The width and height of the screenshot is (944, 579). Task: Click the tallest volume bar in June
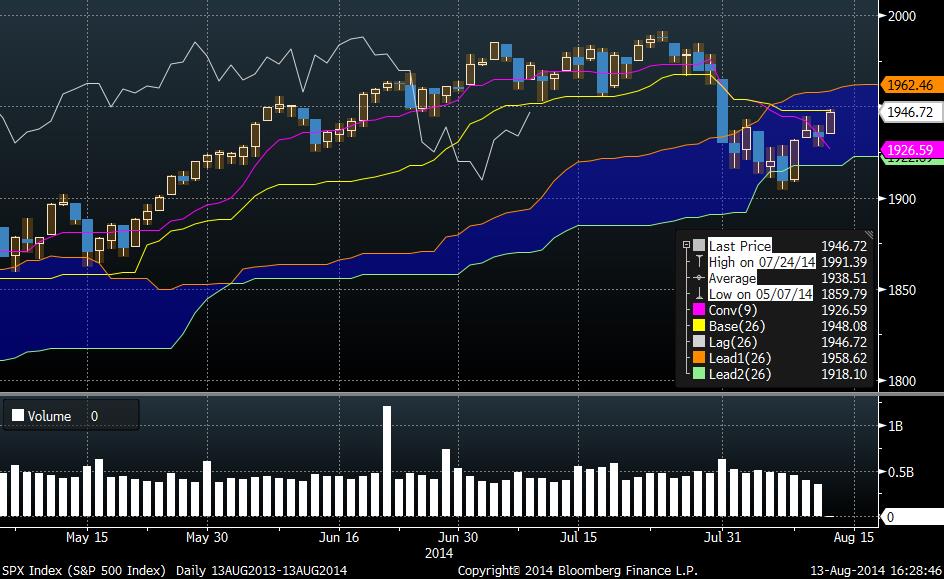pos(387,460)
